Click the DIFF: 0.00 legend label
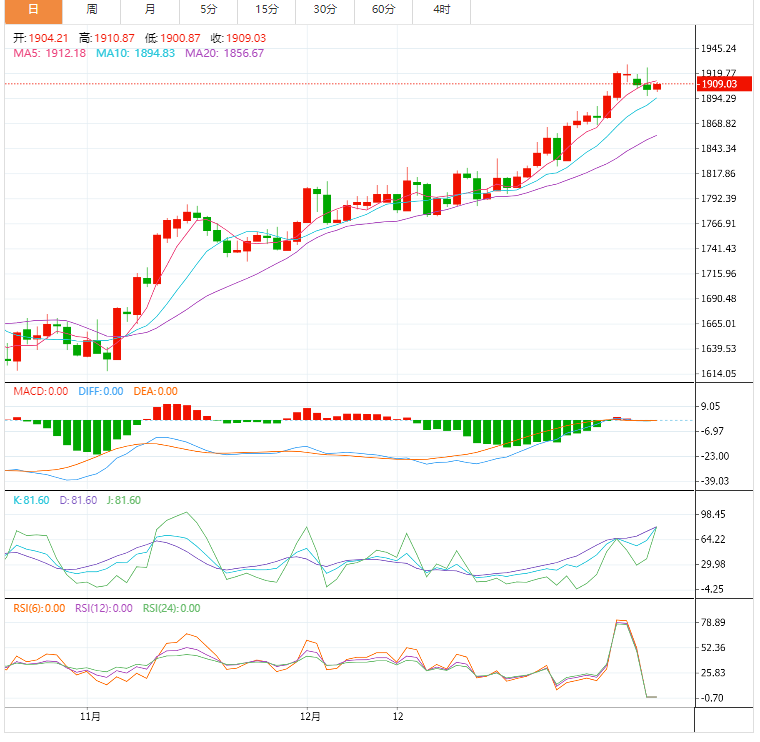 coord(98,391)
